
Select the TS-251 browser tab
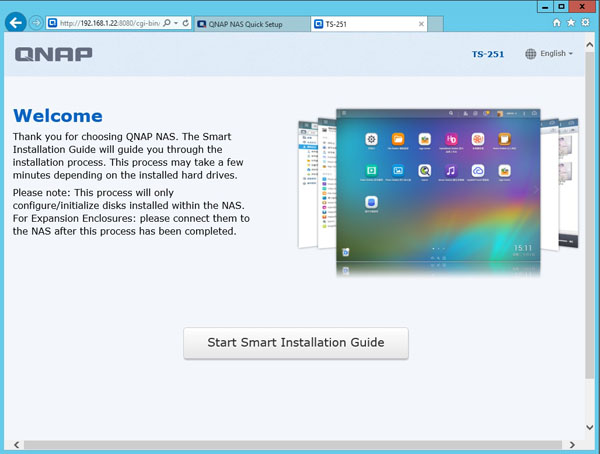click(x=369, y=24)
